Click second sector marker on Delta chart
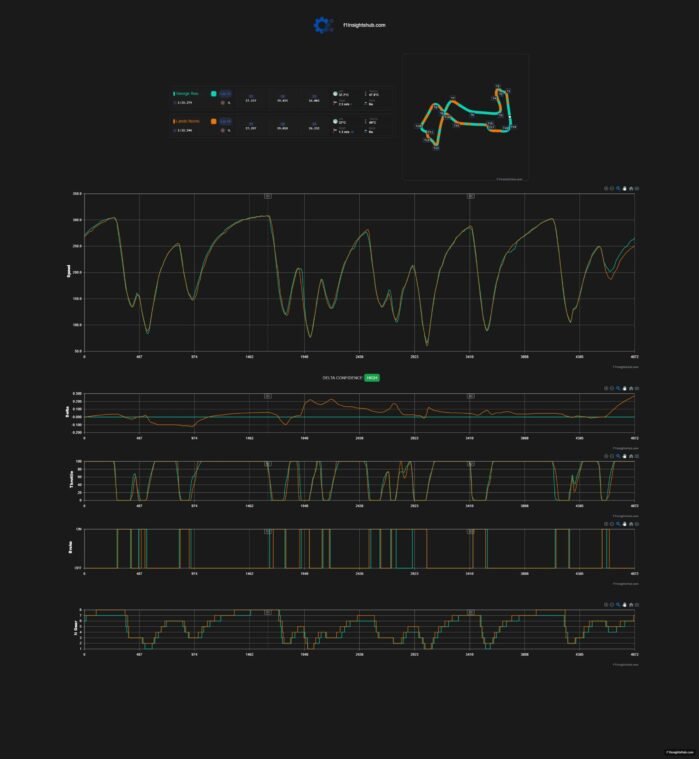Image resolution: width=699 pixels, height=759 pixels. (470, 396)
